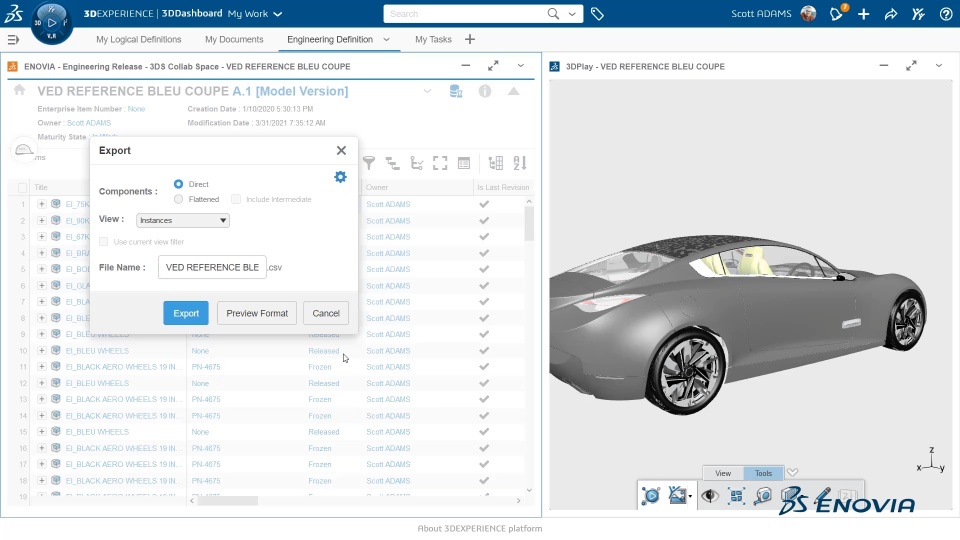Click the 3DPlay zoom search icon

pos(763,496)
